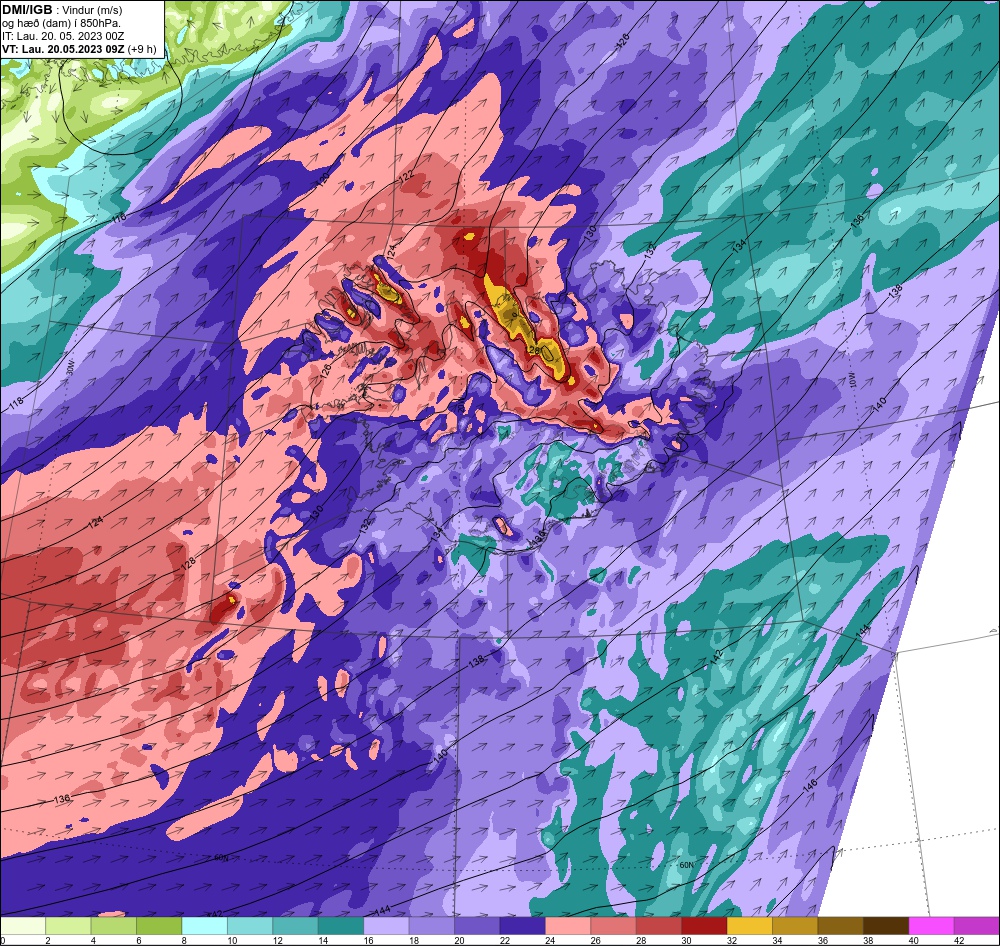Choose the 14–16 m/s dark teal legend swatch
This screenshot has width=1000, height=946.
click(341, 926)
